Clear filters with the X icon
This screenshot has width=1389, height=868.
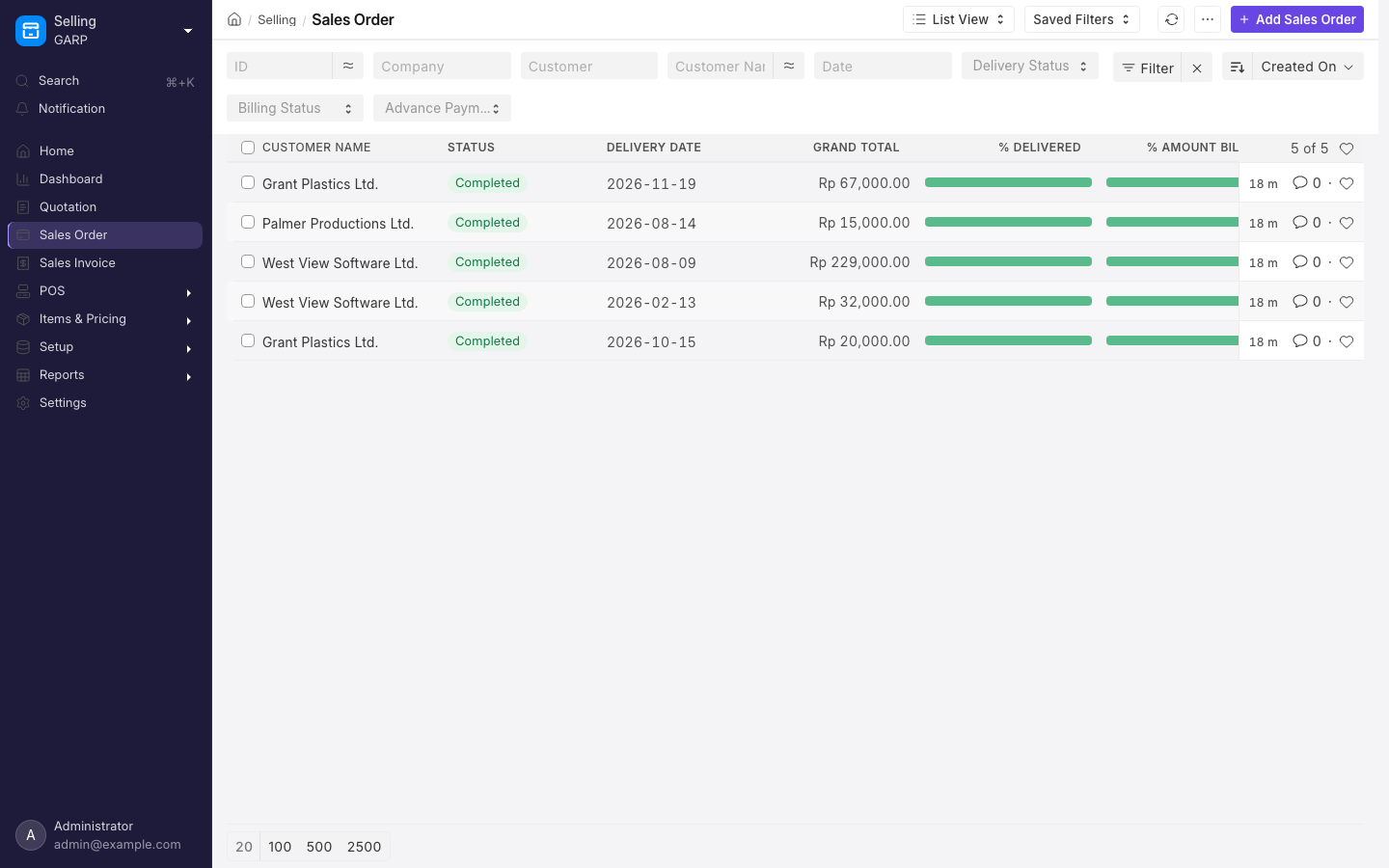click(x=1197, y=68)
